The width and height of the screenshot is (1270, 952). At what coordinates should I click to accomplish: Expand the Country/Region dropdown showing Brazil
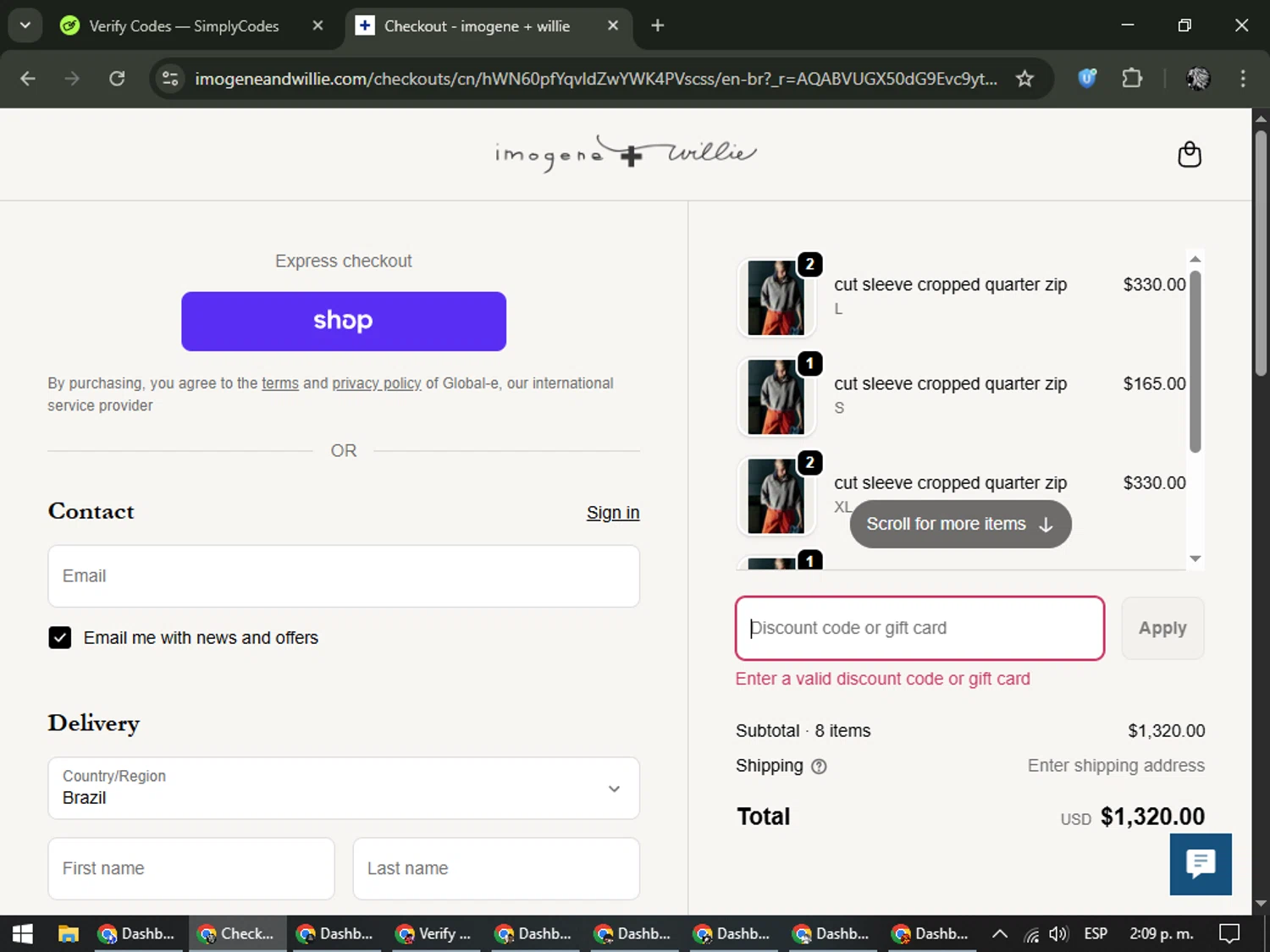pos(344,788)
